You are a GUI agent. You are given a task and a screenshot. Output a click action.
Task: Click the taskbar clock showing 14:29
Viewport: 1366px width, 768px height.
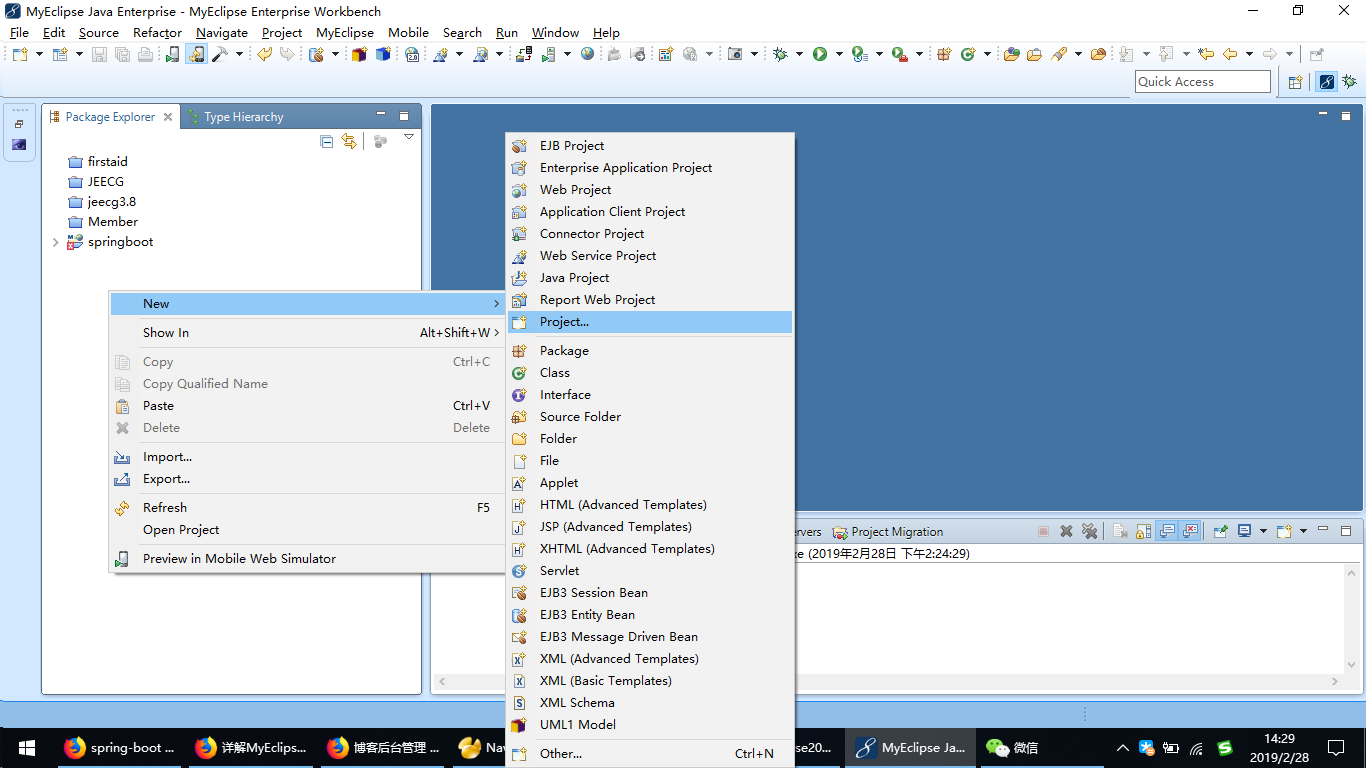click(1280, 748)
